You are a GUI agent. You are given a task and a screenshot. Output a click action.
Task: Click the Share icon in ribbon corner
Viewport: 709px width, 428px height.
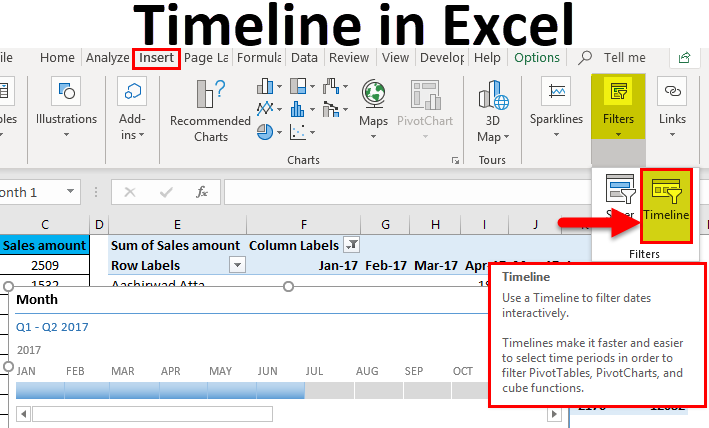pyautogui.click(x=684, y=58)
